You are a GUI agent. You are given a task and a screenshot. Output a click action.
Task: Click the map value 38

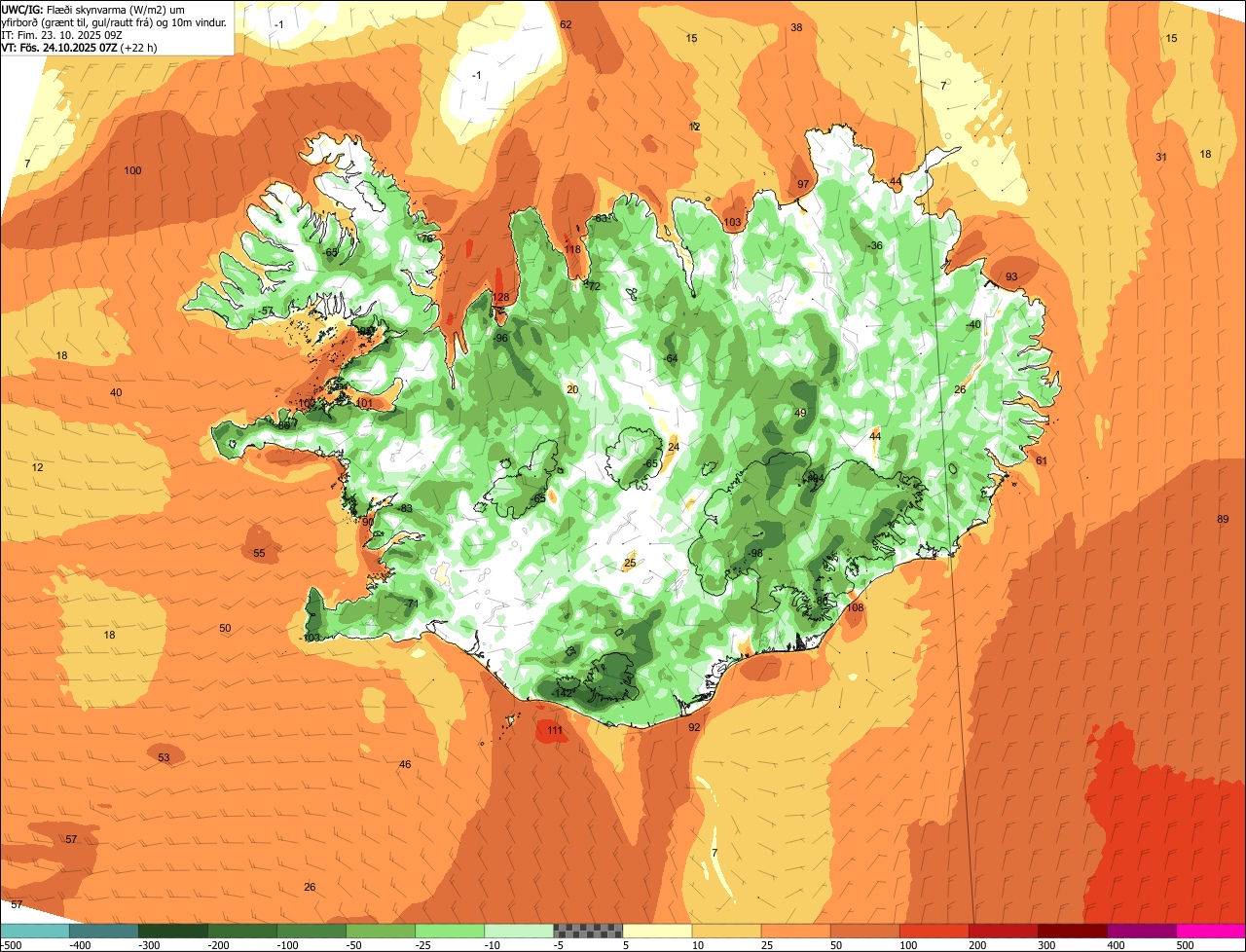(796, 28)
